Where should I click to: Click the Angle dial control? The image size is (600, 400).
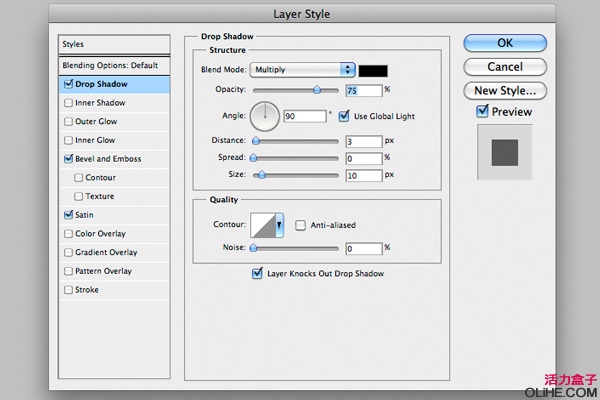pyautogui.click(x=265, y=116)
